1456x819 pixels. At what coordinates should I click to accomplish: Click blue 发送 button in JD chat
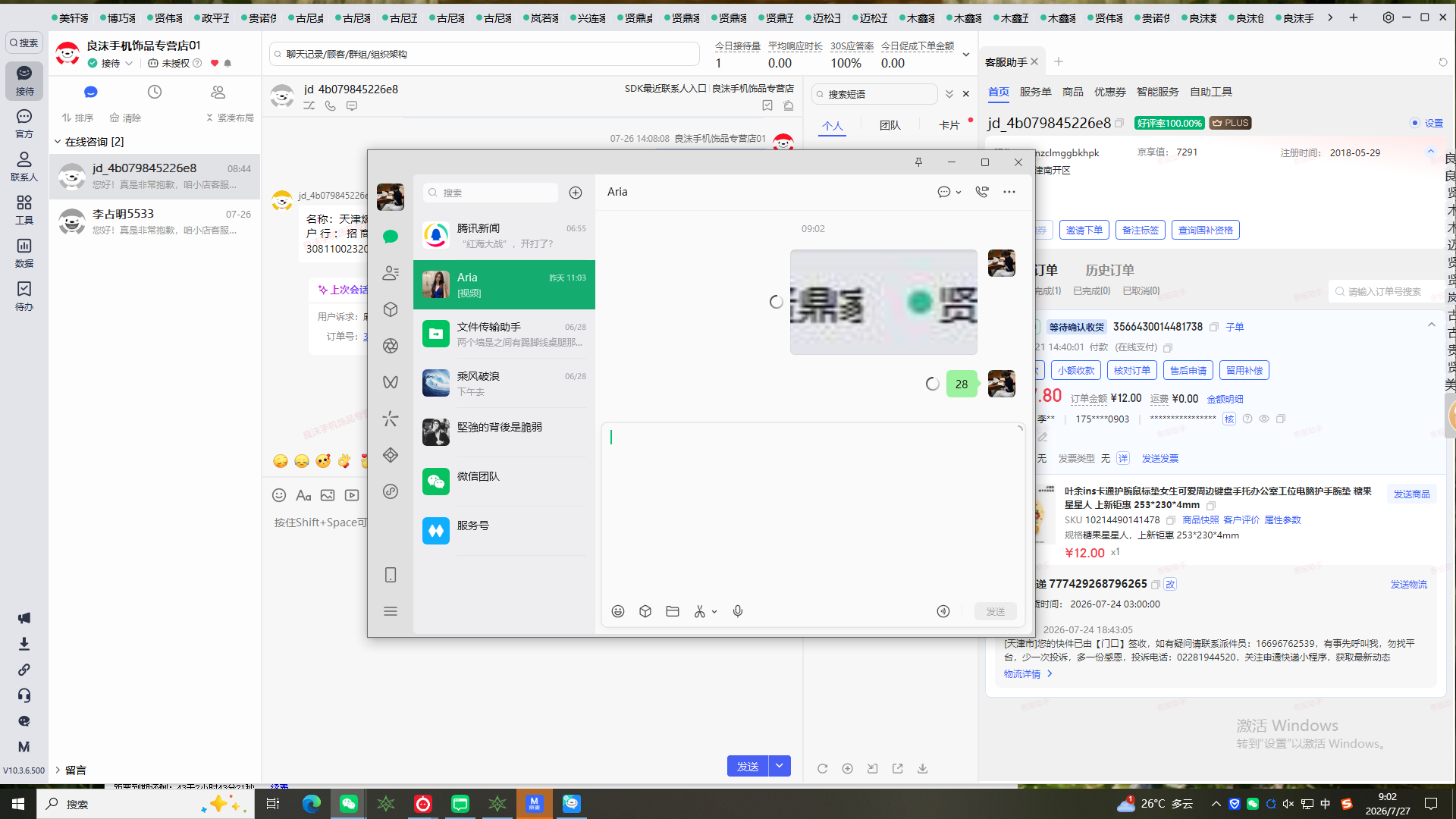click(x=748, y=766)
